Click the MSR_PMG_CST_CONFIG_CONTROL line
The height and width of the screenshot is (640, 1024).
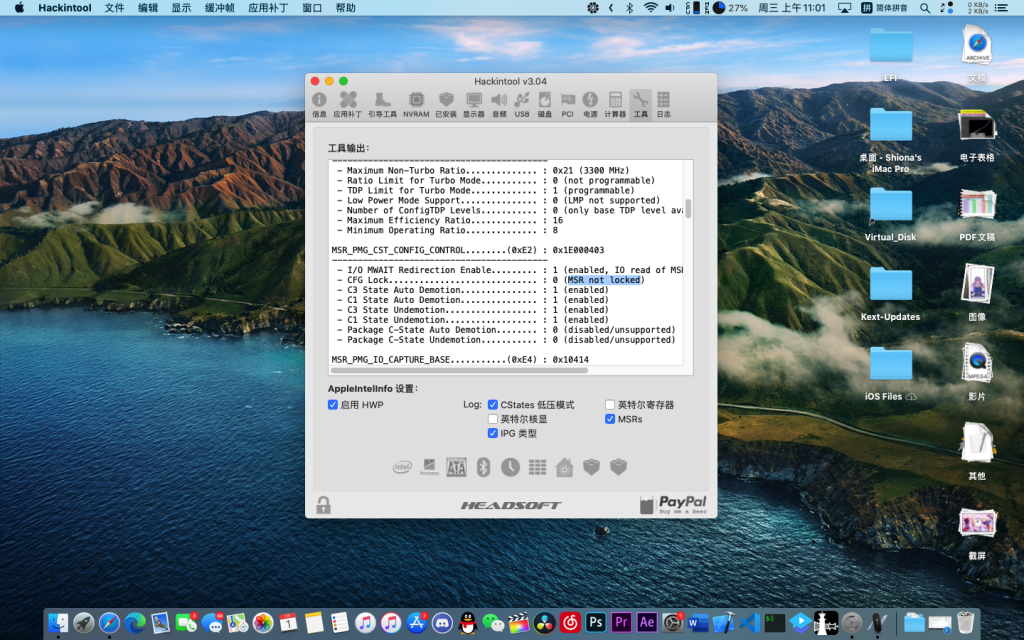[468, 250]
